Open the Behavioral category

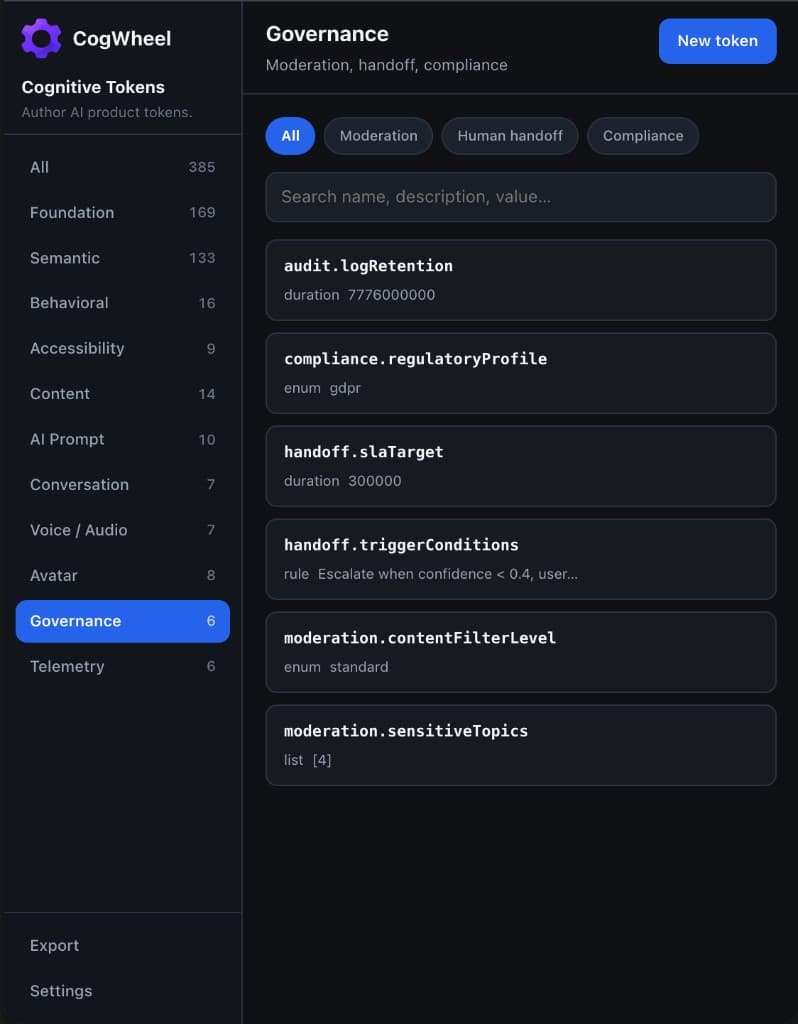point(122,303)
